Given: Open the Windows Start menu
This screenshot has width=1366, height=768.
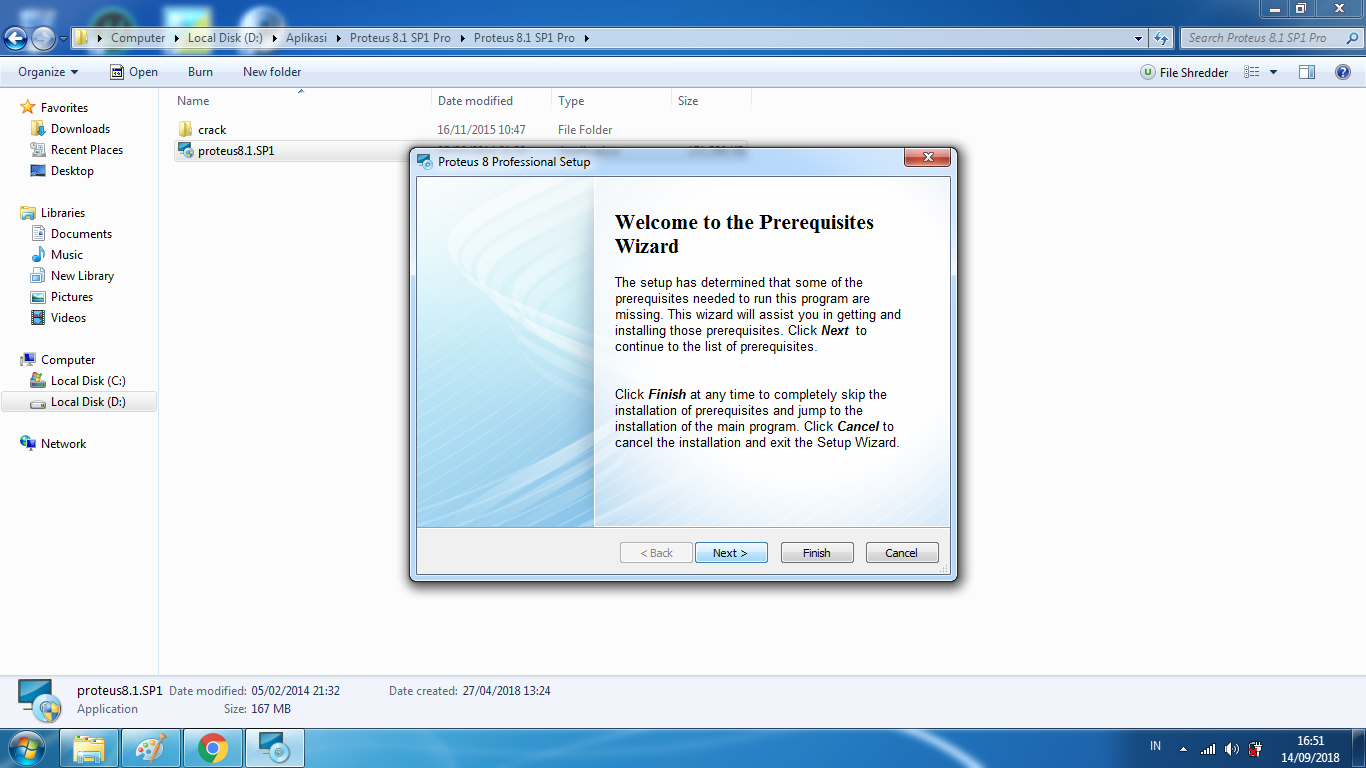Looking at the screenshot, I should pyautogui.click(x=27, y=747).
